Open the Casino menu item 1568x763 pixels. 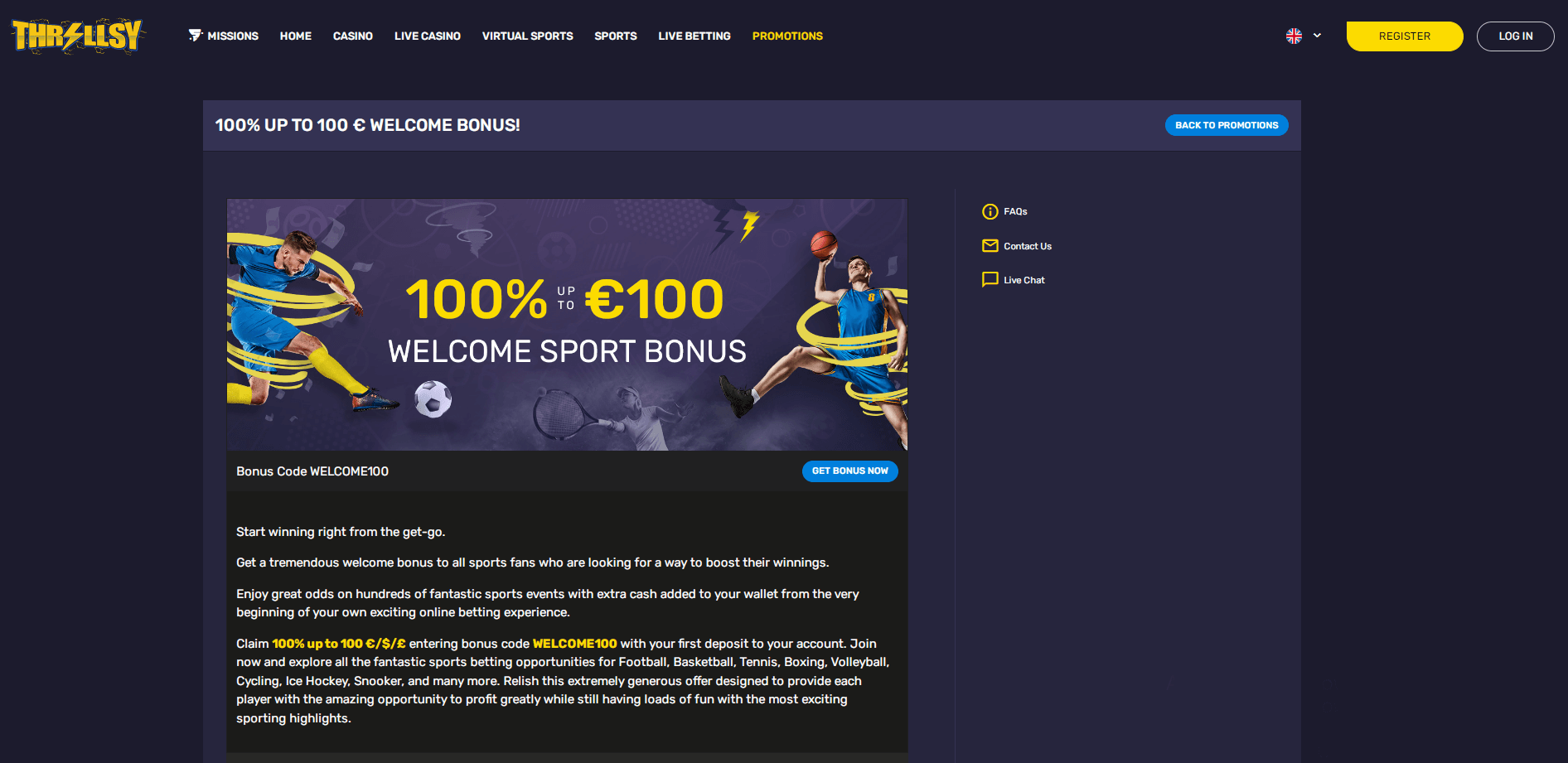(x=353, y=36)
